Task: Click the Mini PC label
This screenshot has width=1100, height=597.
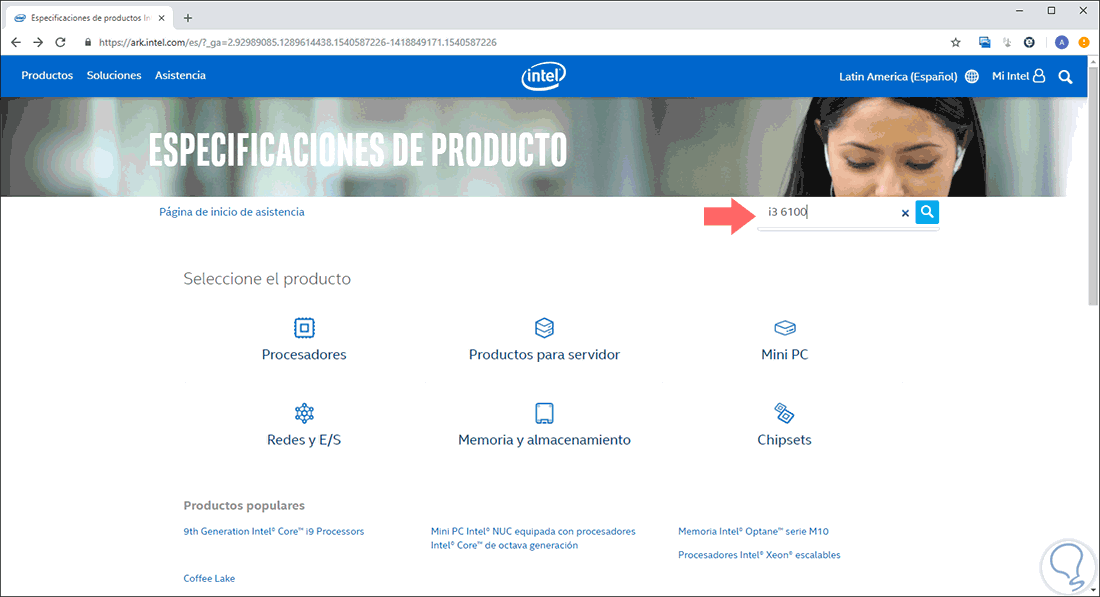Action: tap(784, 355)
